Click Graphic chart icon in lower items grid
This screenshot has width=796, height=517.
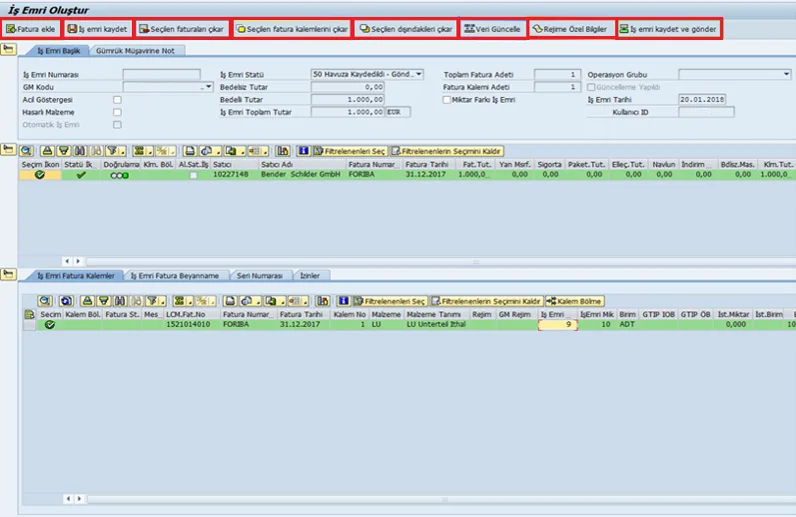point(323,301)
